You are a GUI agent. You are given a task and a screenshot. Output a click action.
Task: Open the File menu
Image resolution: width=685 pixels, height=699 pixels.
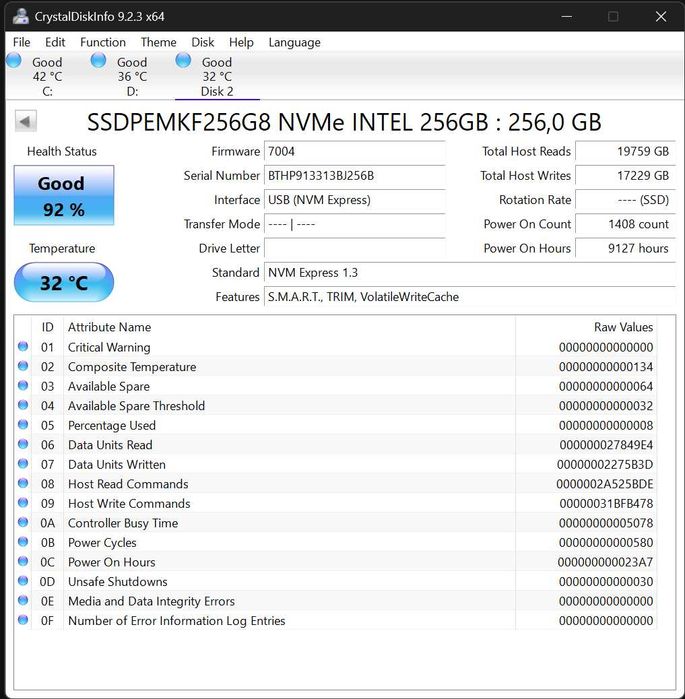tap(21, 42)
